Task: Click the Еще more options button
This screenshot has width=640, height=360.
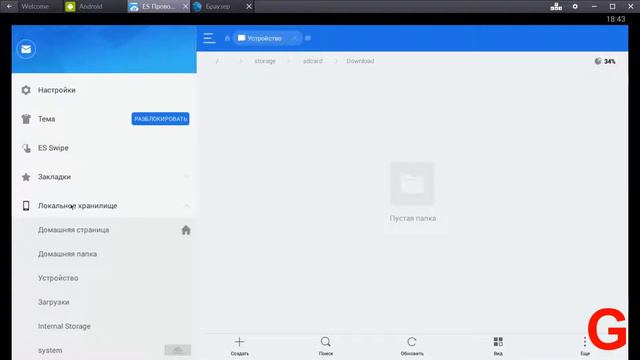Action: 585,346
